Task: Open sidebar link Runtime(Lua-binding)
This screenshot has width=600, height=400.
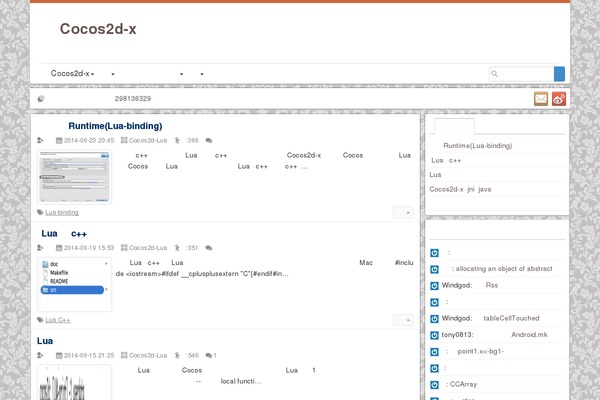Action: click(x=478, y=146)
